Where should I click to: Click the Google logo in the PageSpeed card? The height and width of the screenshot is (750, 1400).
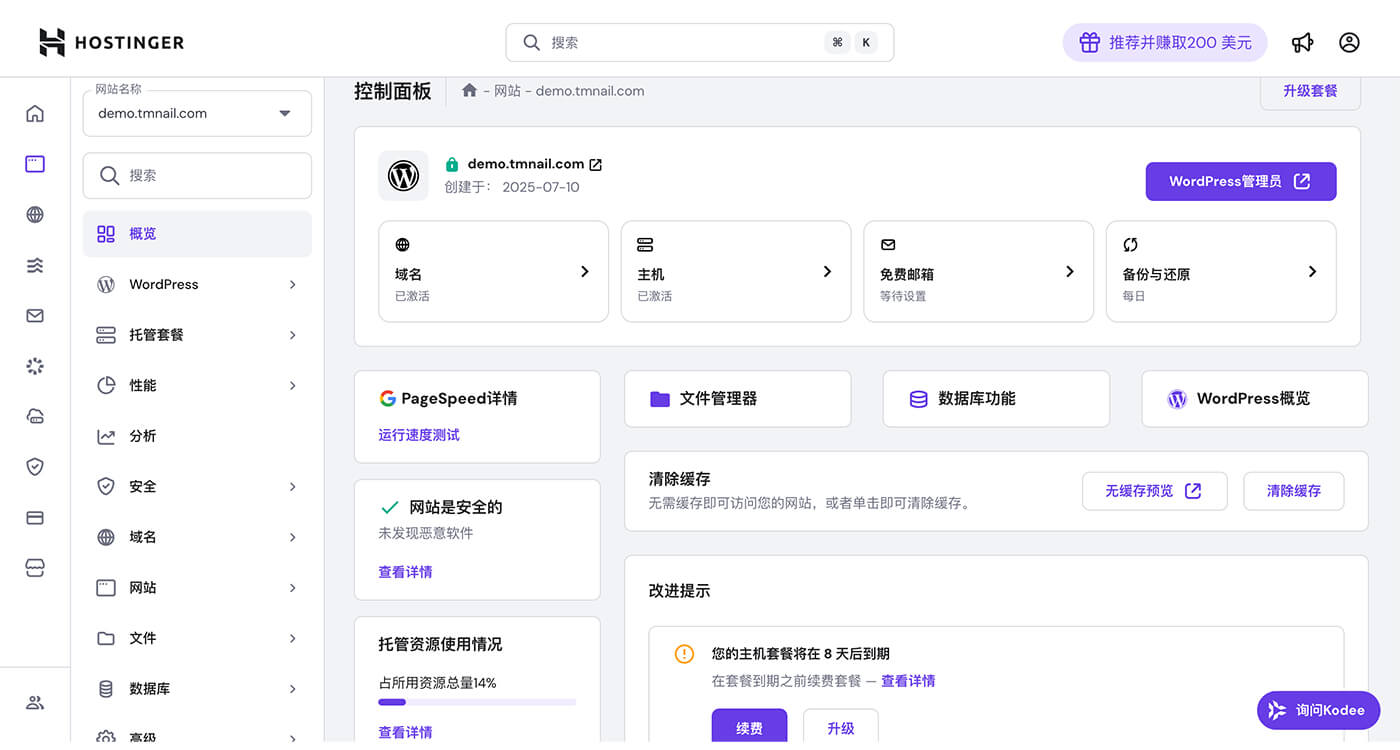[x=387, y=398]
